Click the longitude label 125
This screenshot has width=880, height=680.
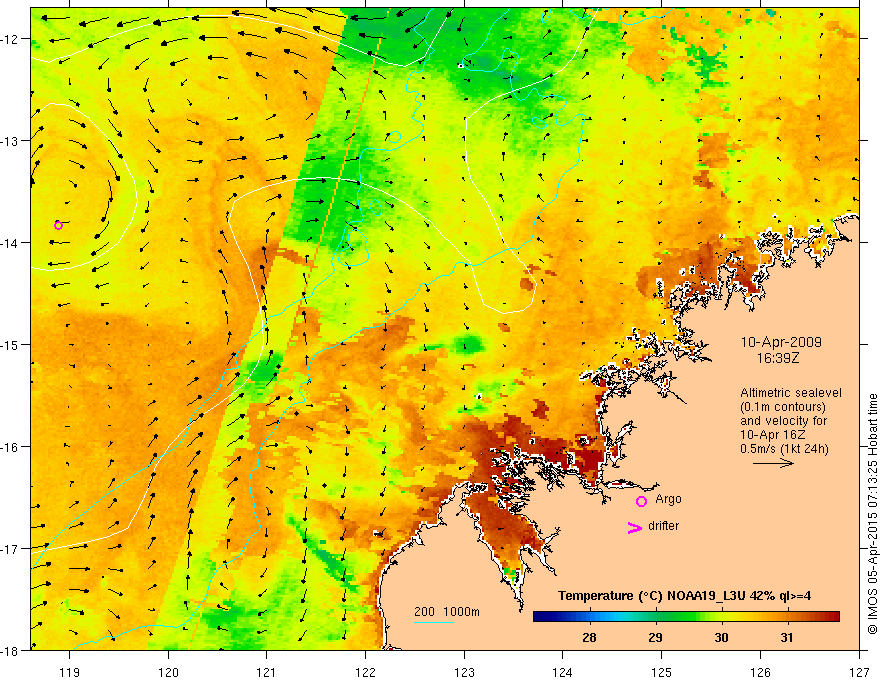[662, 672]
